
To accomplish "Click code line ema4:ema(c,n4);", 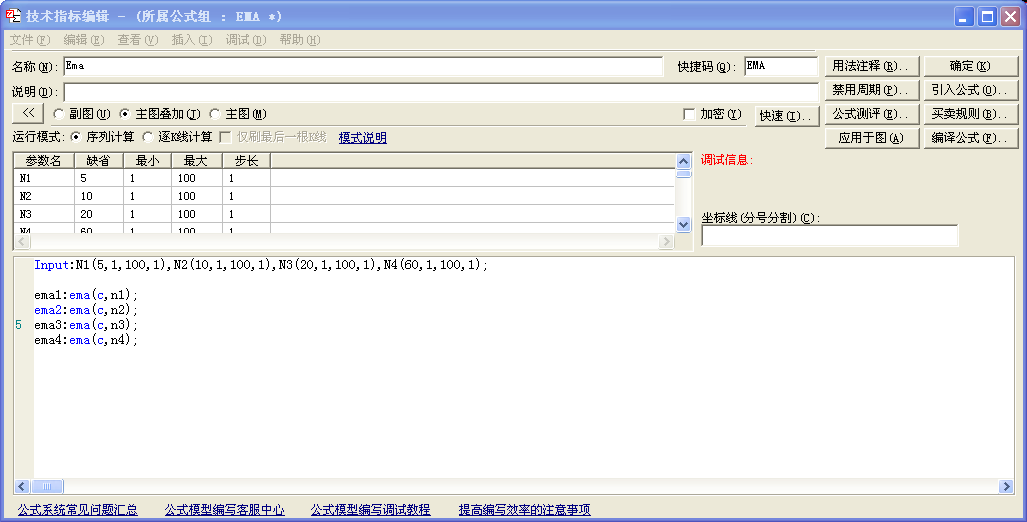I will (86, 340).
